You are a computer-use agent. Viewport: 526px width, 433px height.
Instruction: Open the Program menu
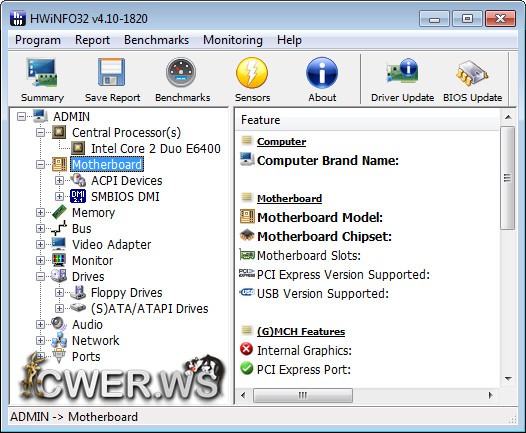pos(38,40)
